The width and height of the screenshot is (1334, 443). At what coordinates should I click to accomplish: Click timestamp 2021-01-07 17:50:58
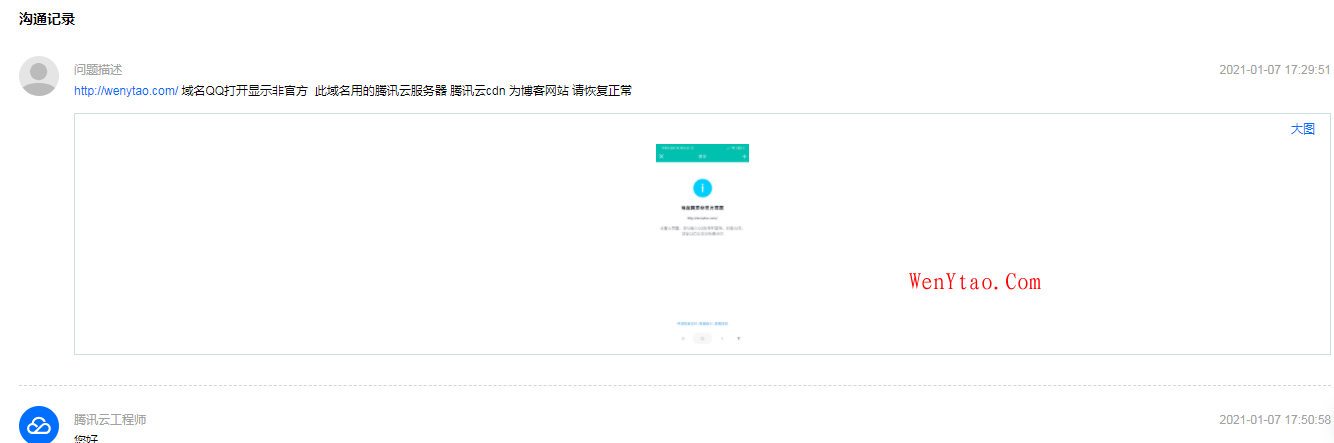click(1274, 420)
